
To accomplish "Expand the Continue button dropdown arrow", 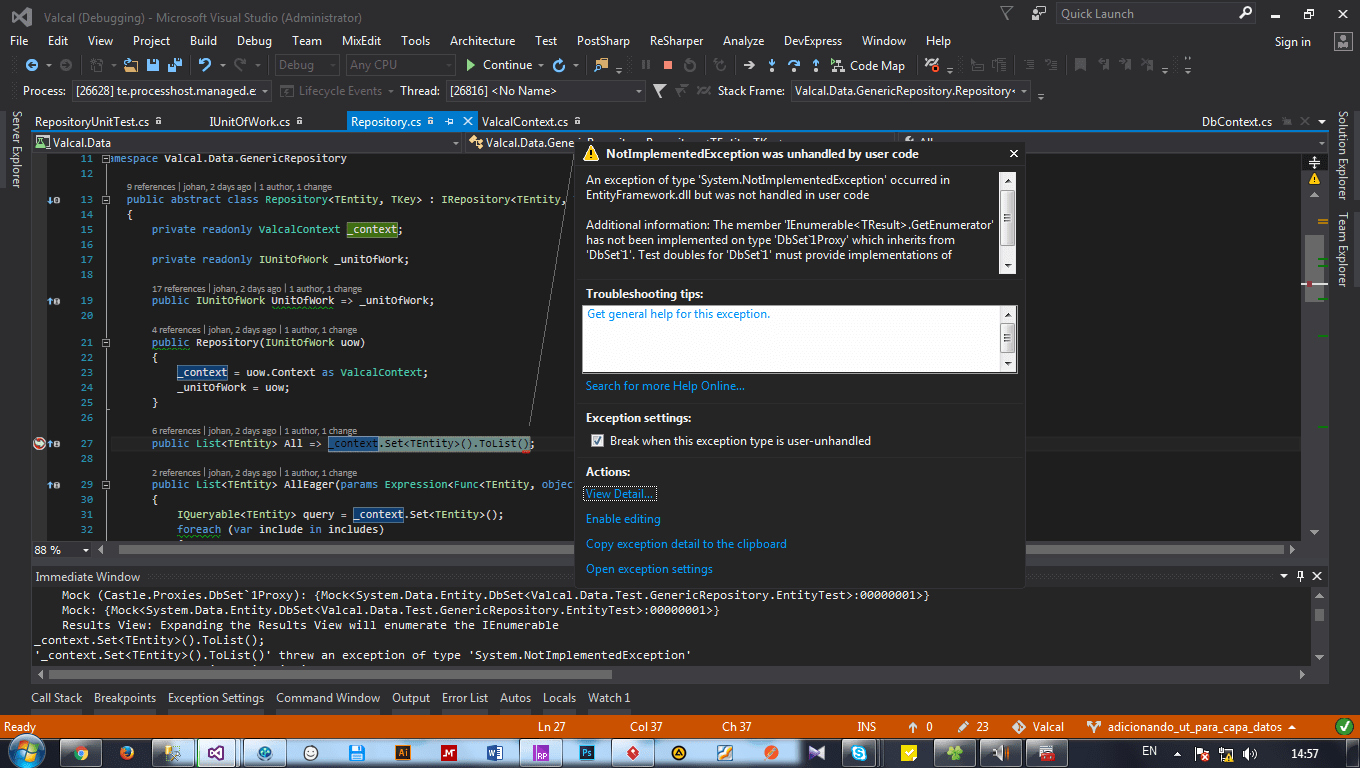I will (x=541, y=65).
